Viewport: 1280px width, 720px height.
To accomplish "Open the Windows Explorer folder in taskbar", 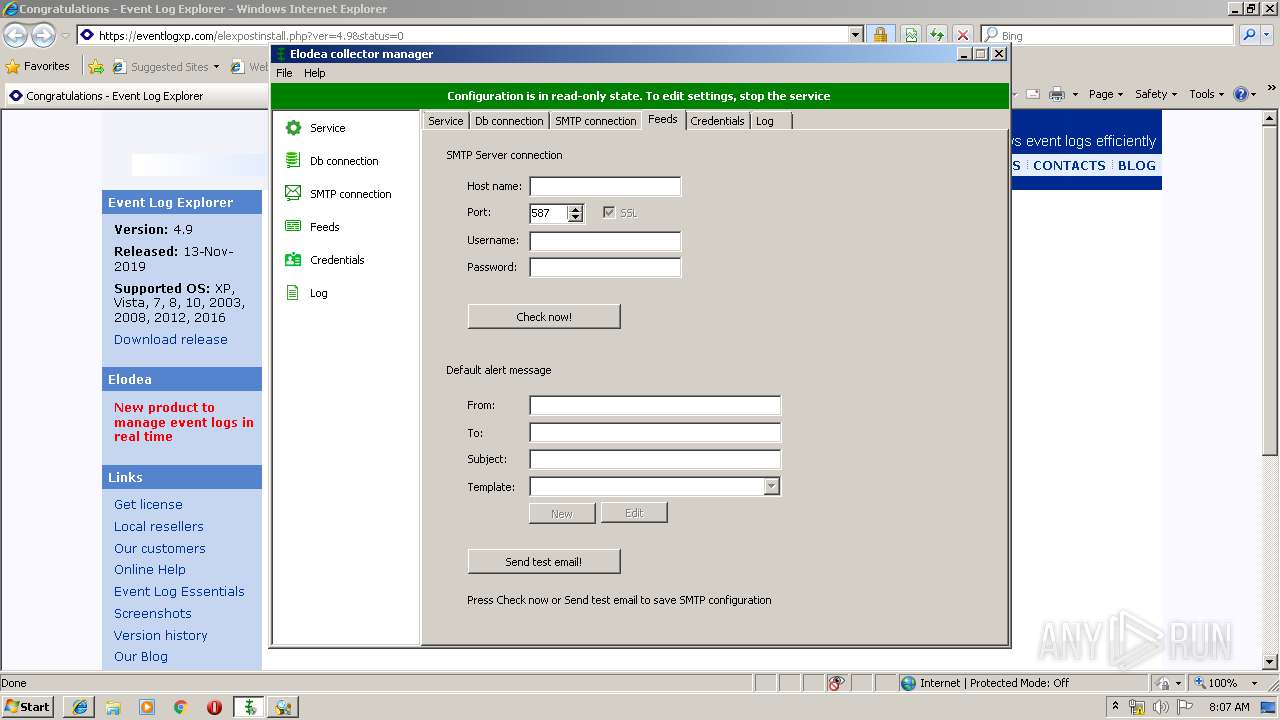I will click(x=113, y=707).
